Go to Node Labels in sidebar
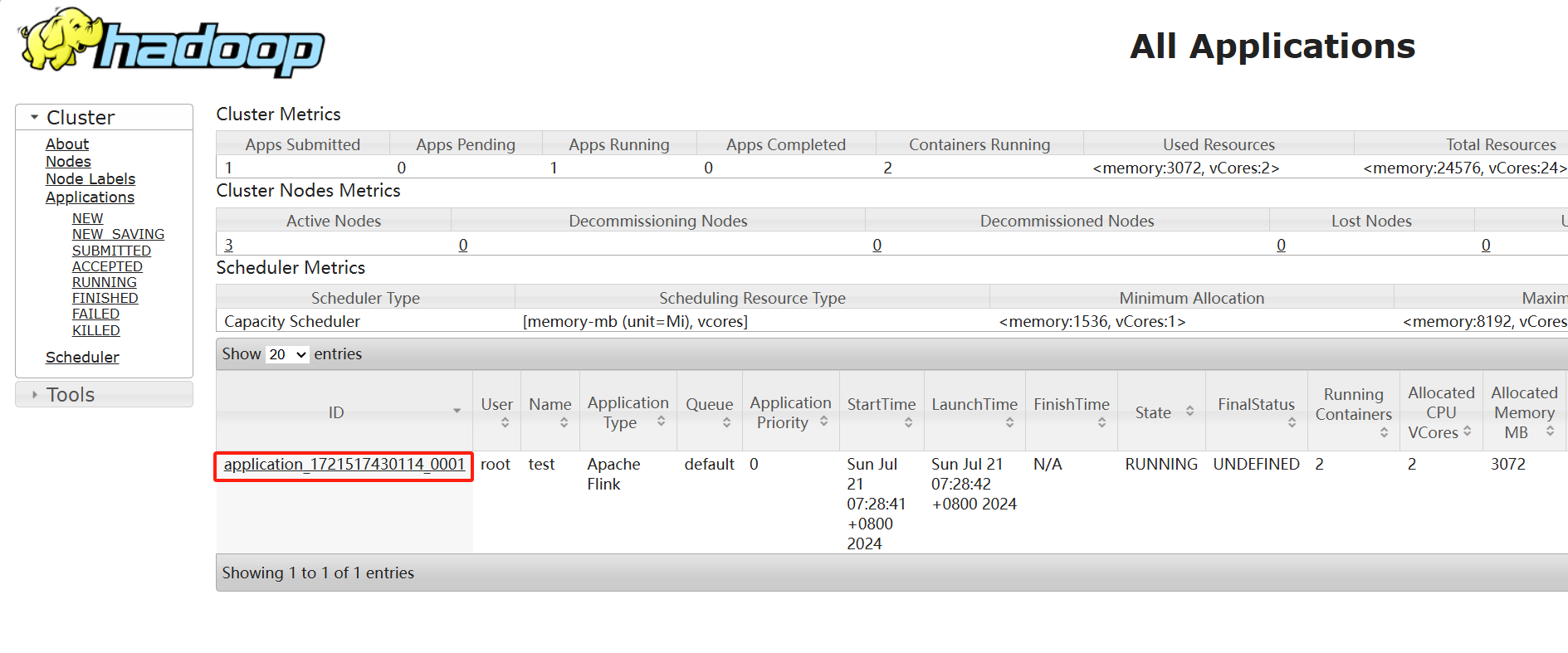1568x653 pixels. tap(90, 179)
